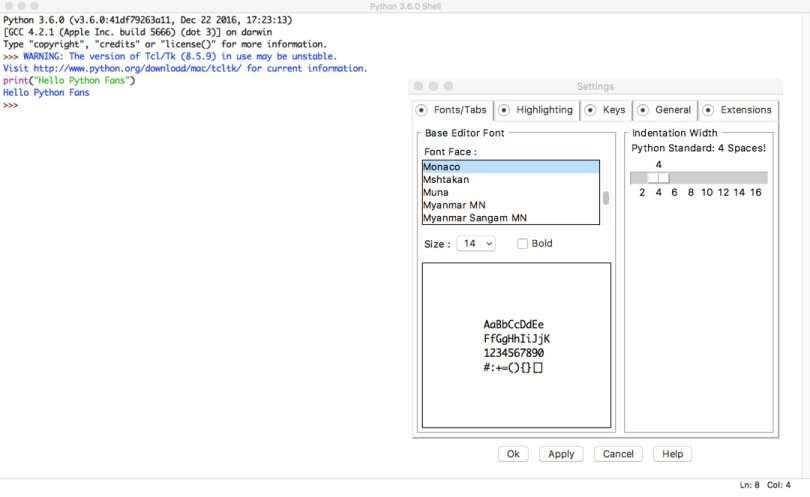Click the Apply button
Screen dimensions: 810x497
coord(561,454)
